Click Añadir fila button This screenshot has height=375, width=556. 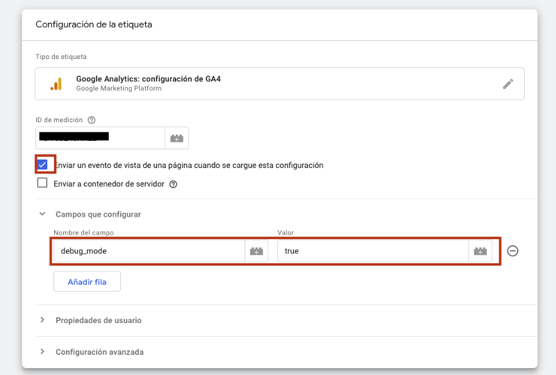point(87,282)
